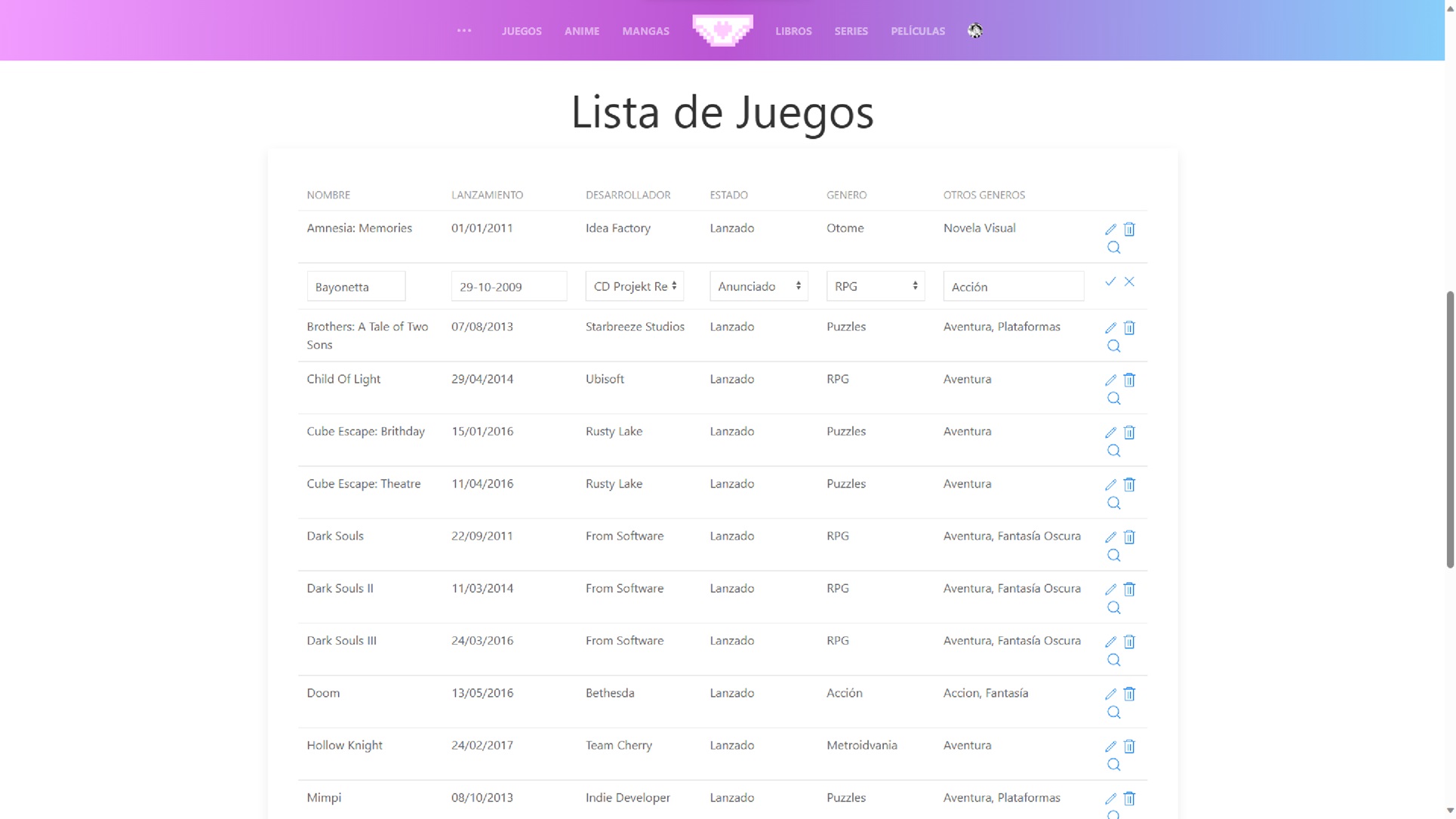Expand the Anunciado status dropdown

759,287
